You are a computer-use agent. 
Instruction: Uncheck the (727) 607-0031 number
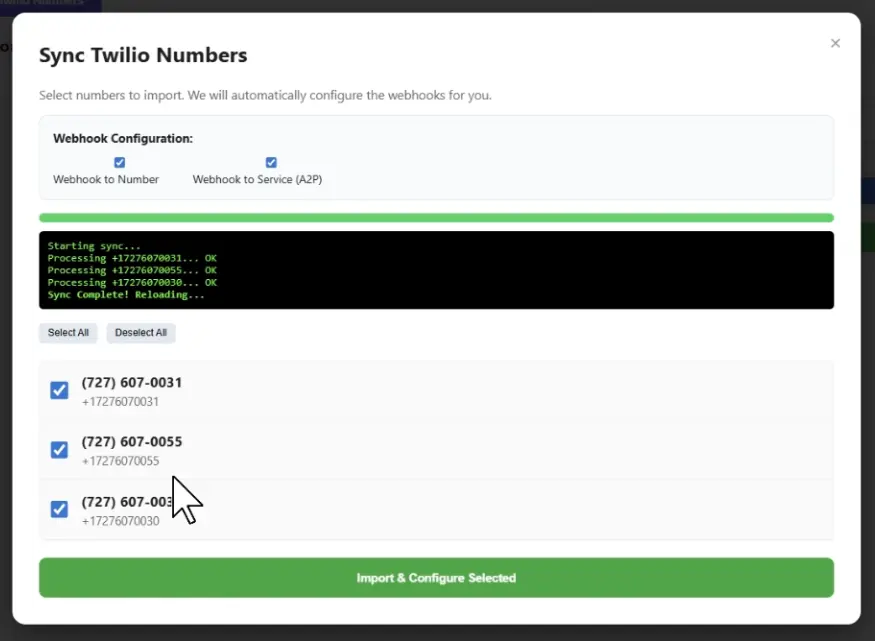coord(59,390)
